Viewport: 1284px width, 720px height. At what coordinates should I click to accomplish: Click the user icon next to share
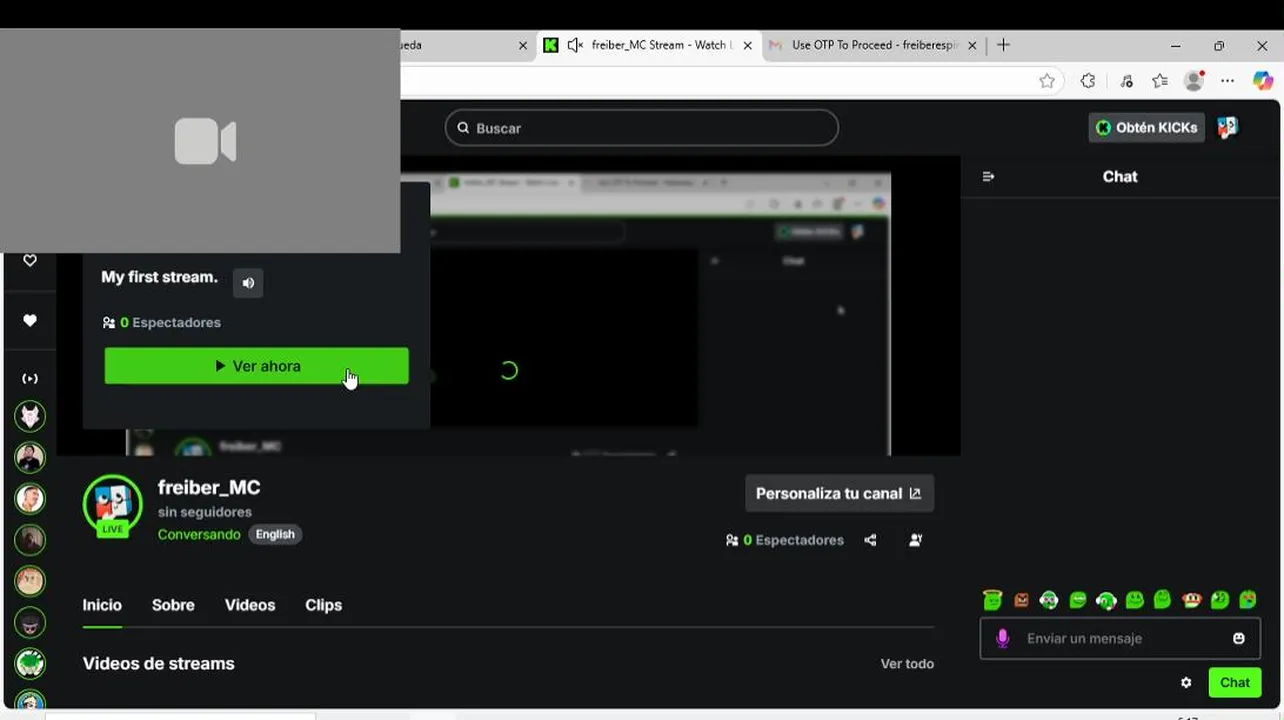915,540
